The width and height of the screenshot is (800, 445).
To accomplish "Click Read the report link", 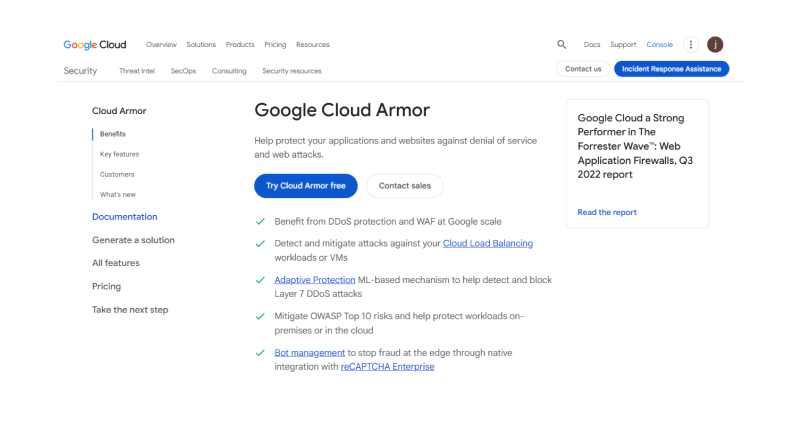I will click(607, 212).
